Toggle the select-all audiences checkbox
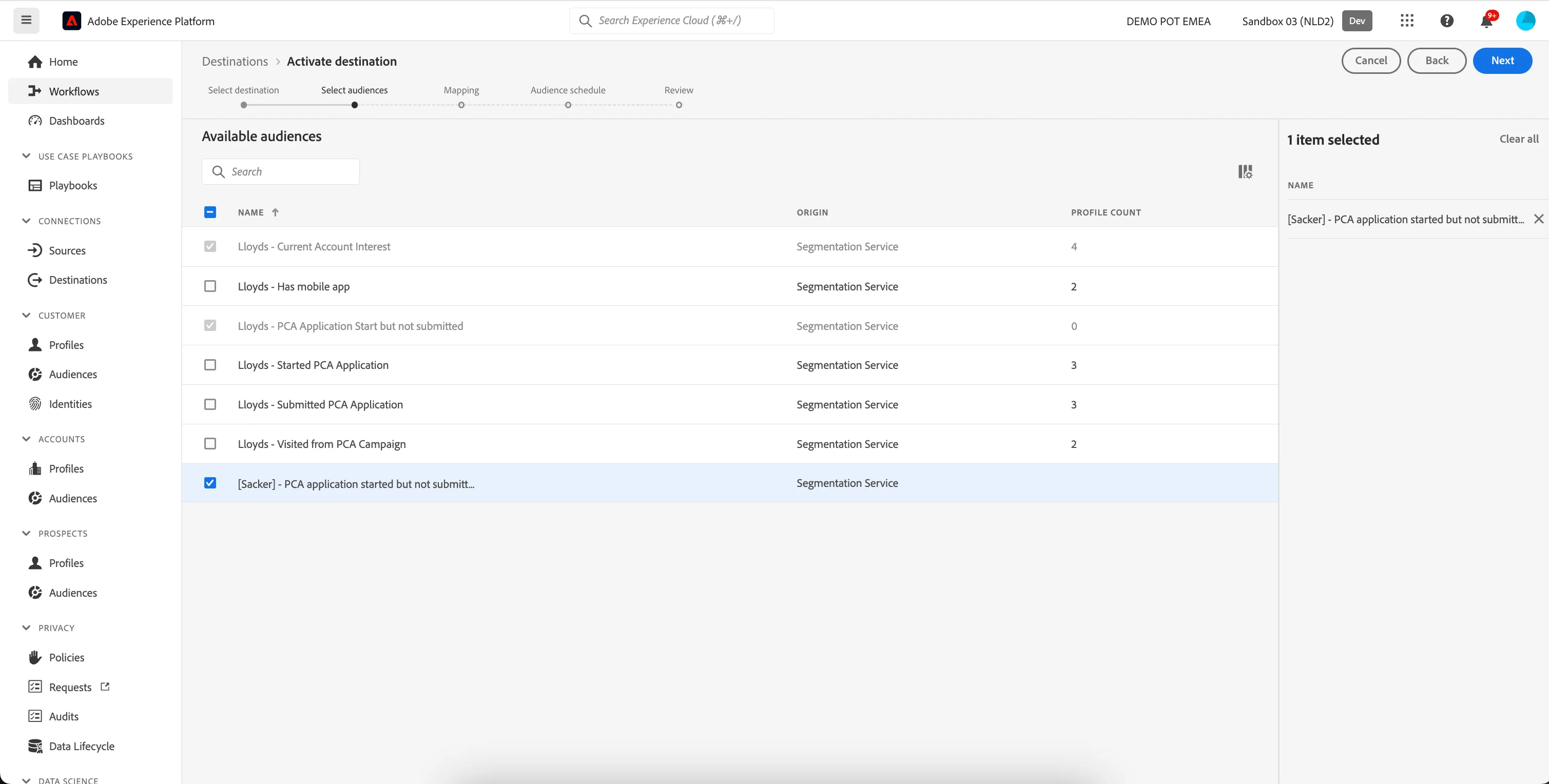The image size is (1549, 784). click(x=210, y=212)
